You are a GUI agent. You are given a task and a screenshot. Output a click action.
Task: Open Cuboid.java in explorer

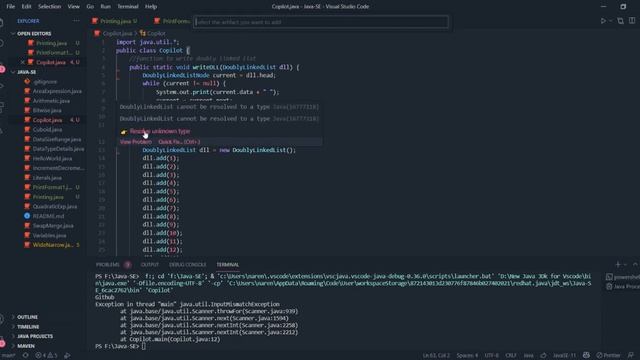[47, 130]
